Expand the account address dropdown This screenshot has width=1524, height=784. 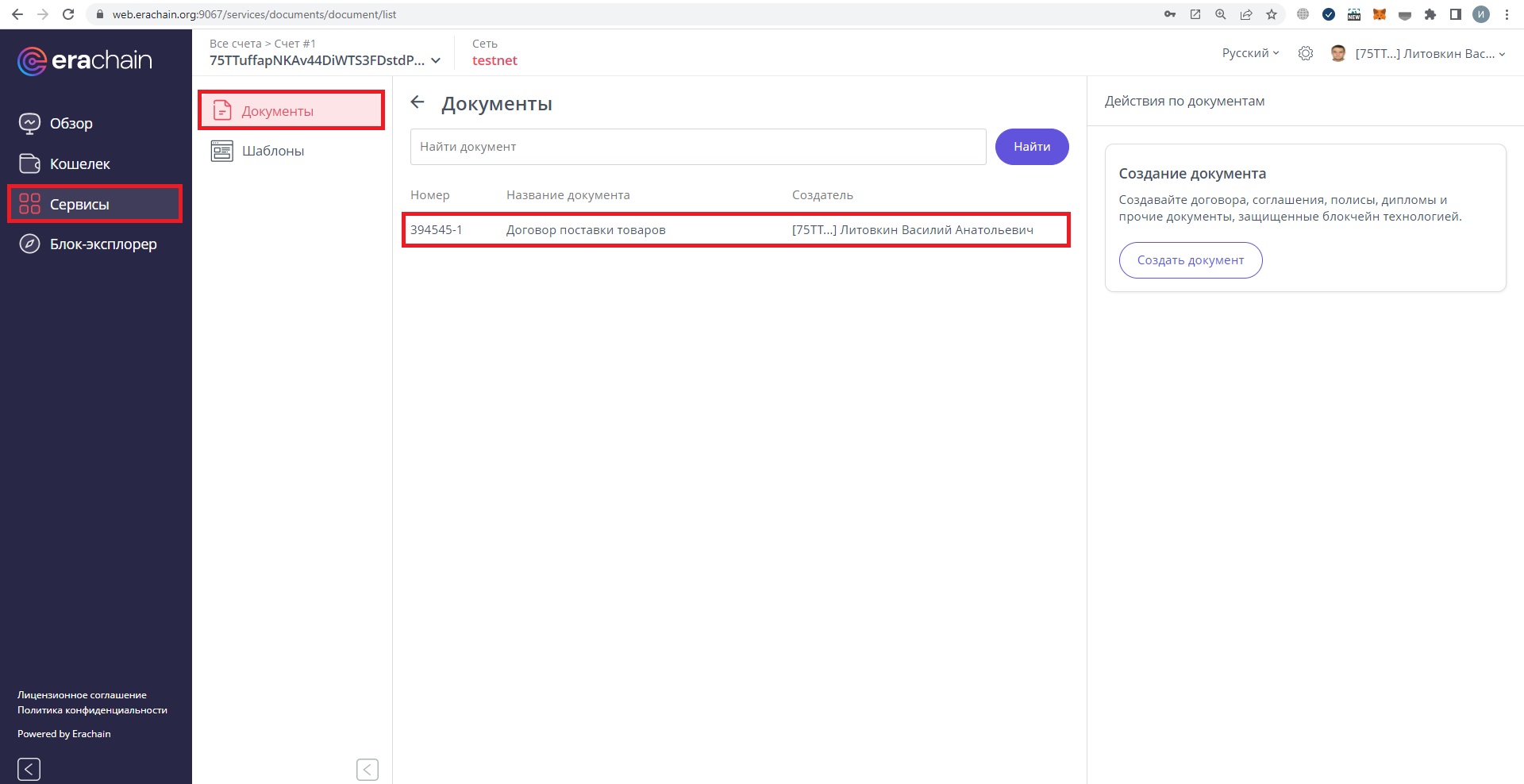coord(435,61)
